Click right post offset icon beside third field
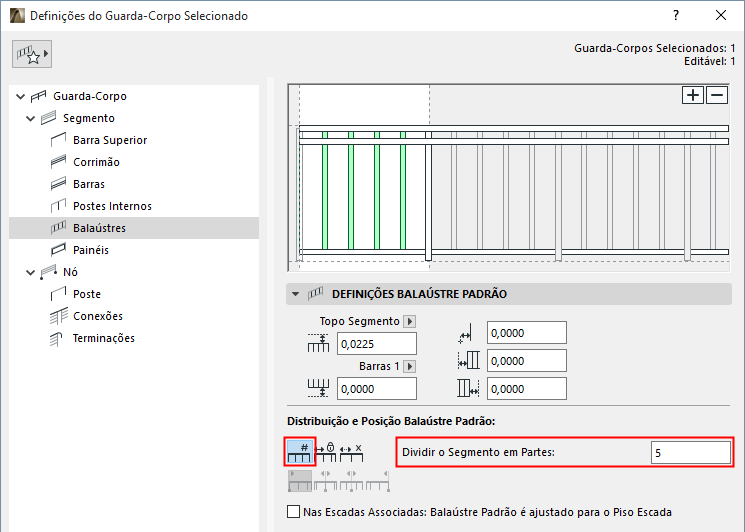Screen dimensions: 745x532 point(468,388)
